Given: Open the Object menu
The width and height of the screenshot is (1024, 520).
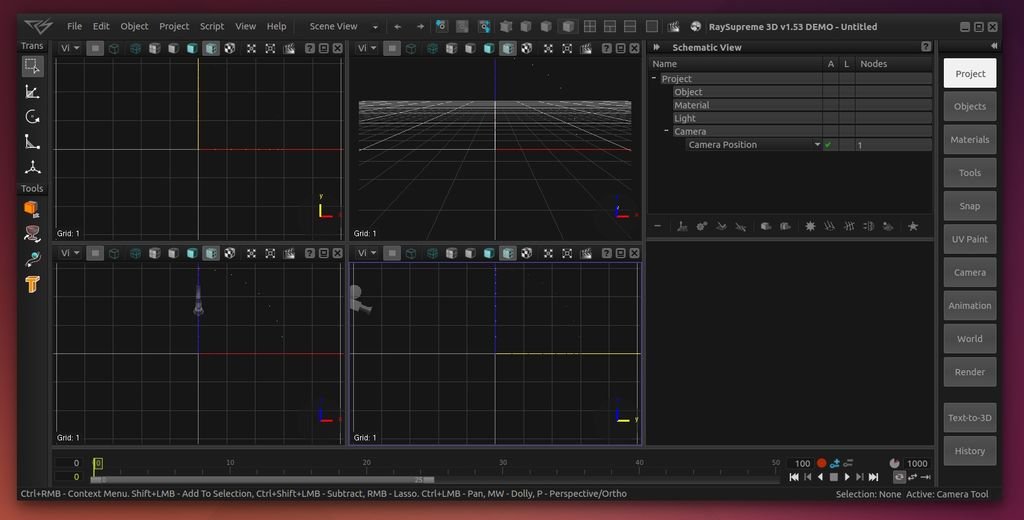Looking at the screenshot, I should point(134,26).
